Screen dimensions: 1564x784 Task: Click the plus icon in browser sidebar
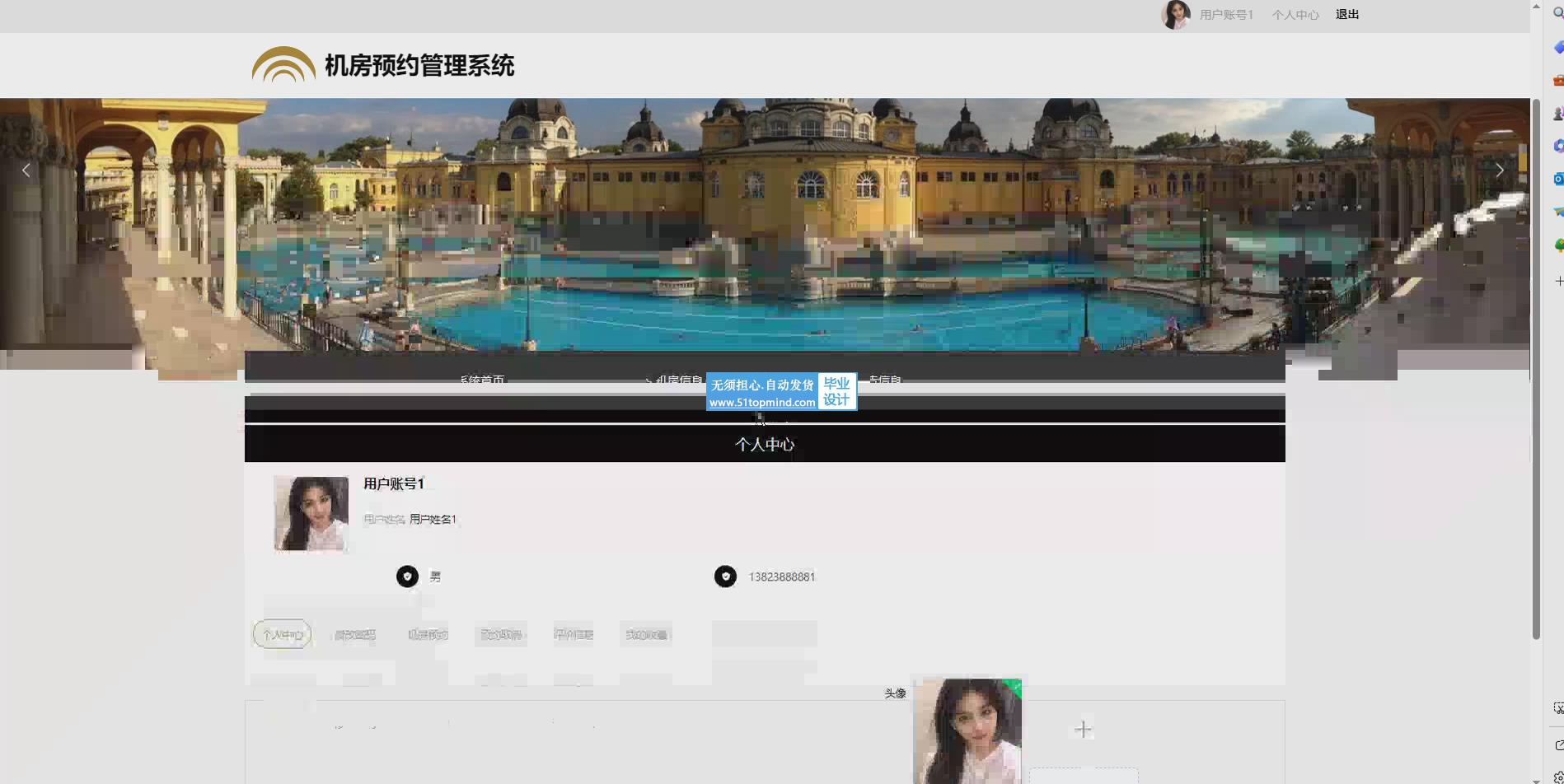[1557, 281]
